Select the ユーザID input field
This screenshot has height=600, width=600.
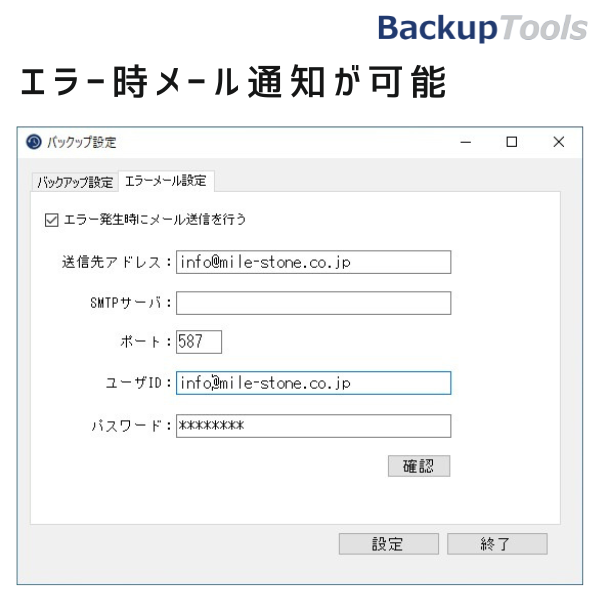click(x=313, y=383)
